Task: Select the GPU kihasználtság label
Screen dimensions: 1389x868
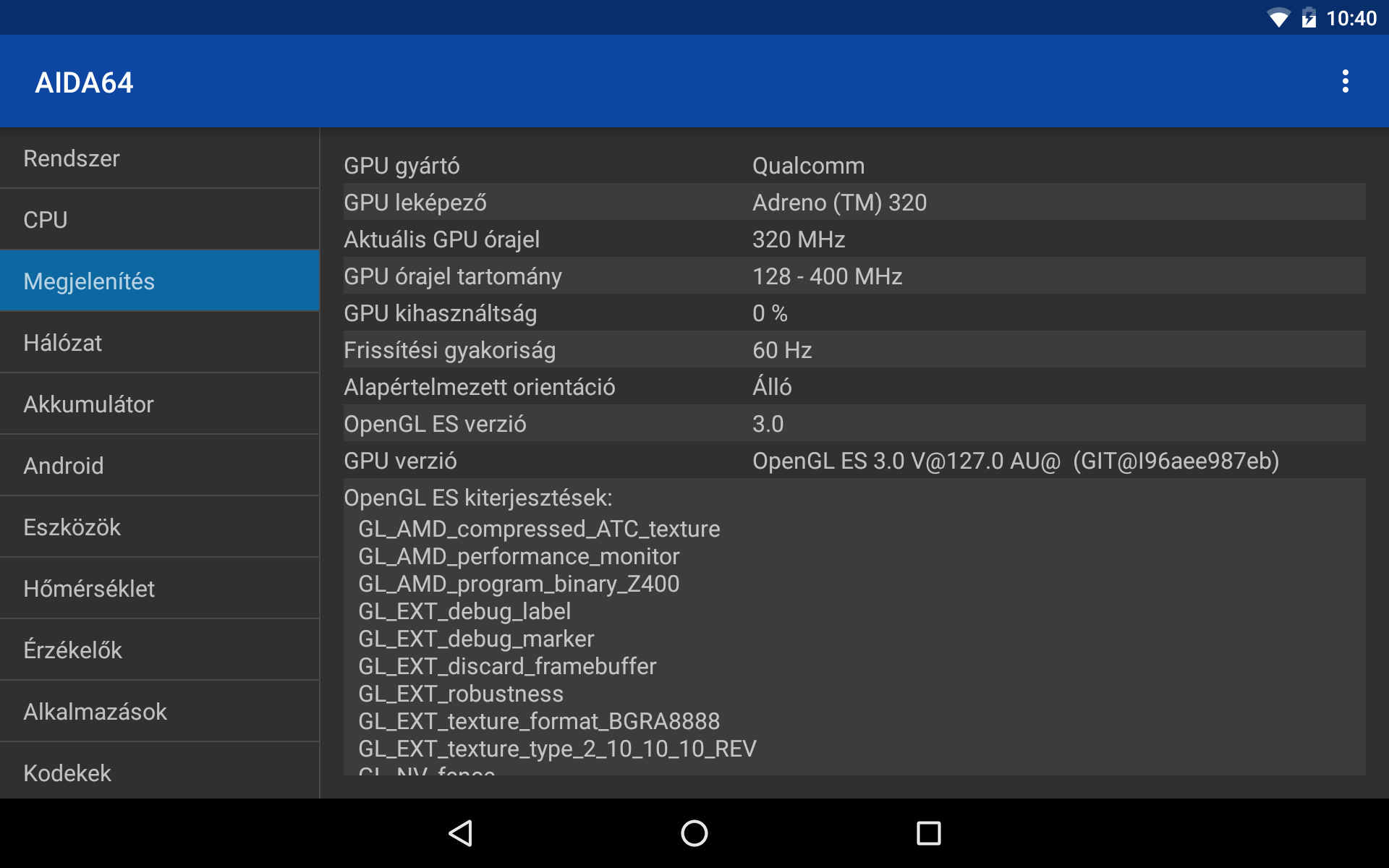Action: point(440,313)
